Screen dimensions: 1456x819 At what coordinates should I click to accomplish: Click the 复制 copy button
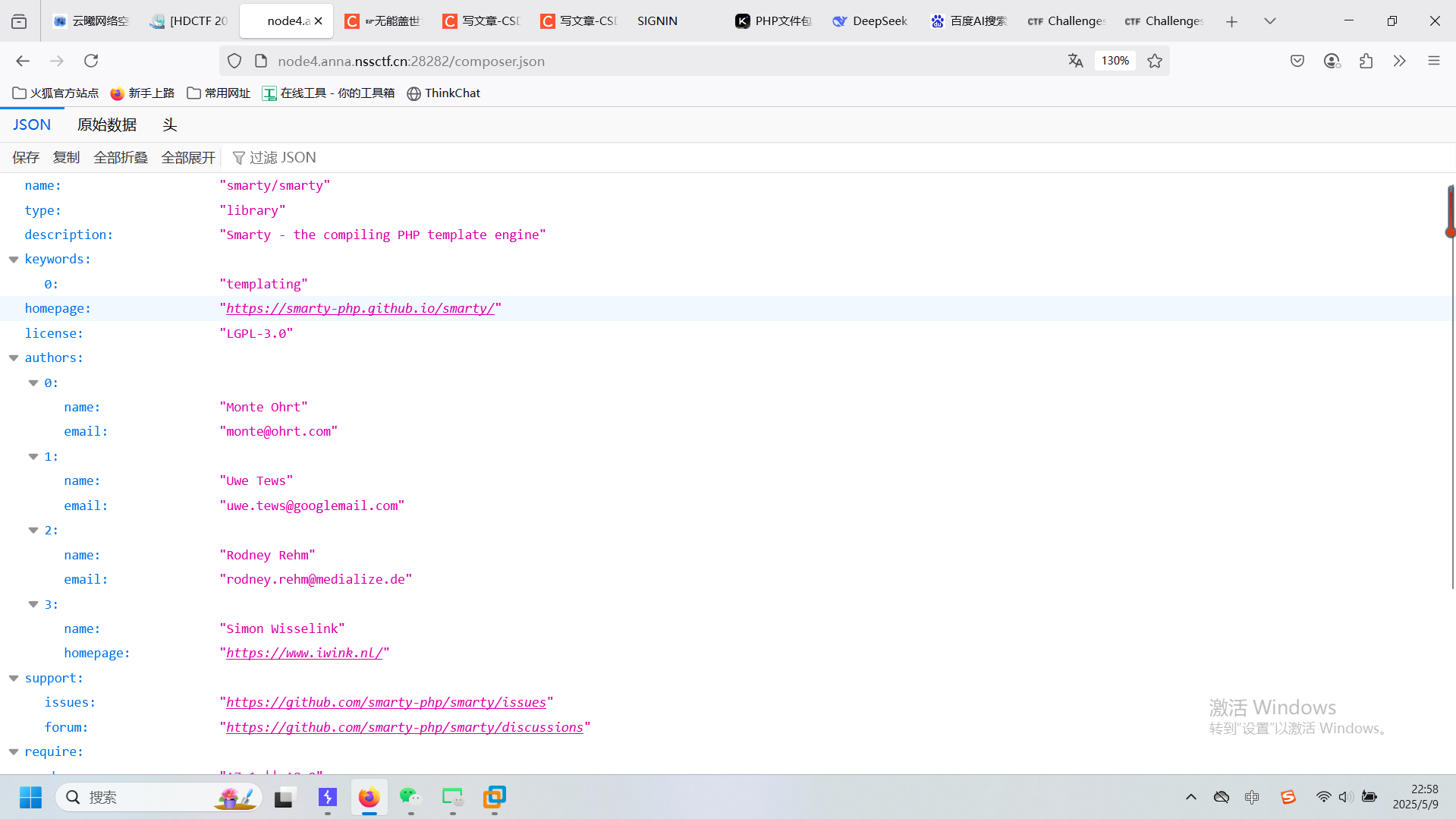(x=66, y=158)
